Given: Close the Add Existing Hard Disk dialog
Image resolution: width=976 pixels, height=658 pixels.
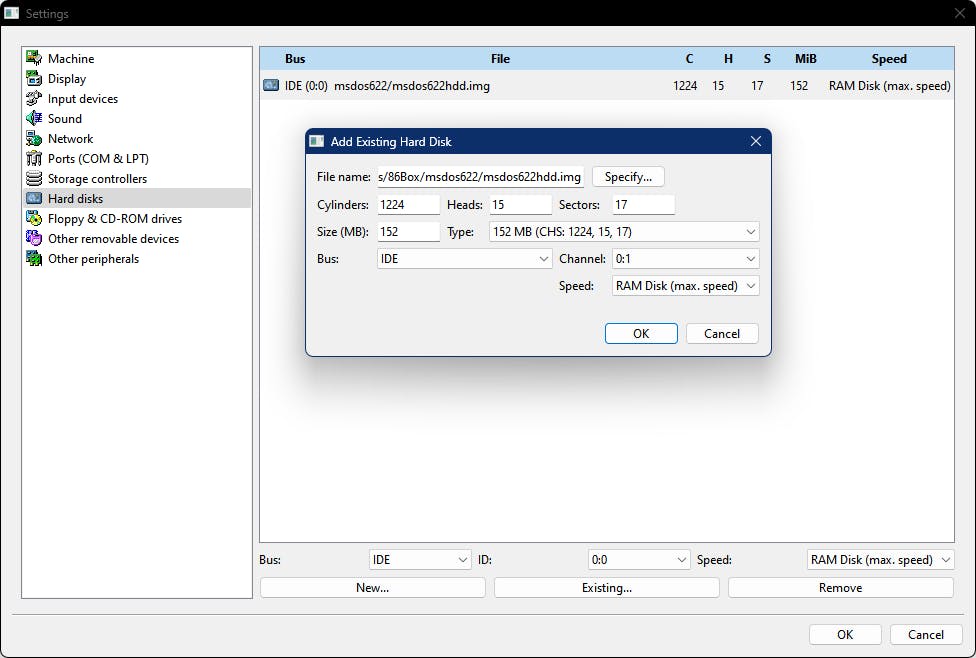Looking at the screenshot, I should coord(756,141).
